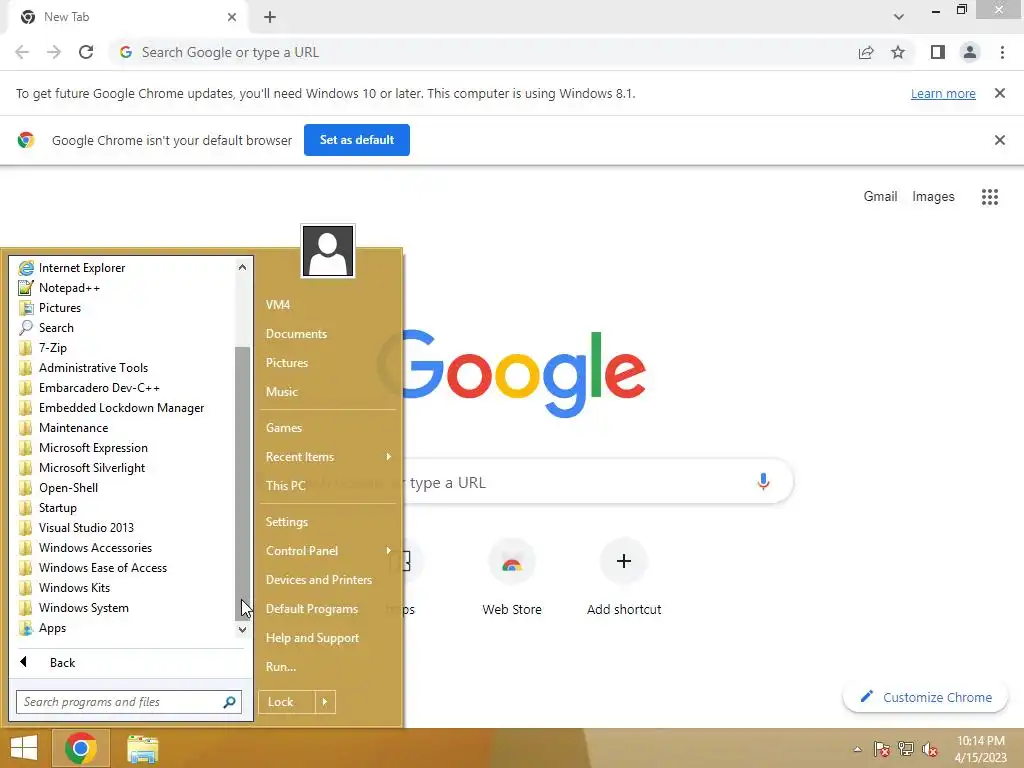Click the magnifier icon in the start search box
Viewport: 1024px width, 768px height.
click(229, 702)
